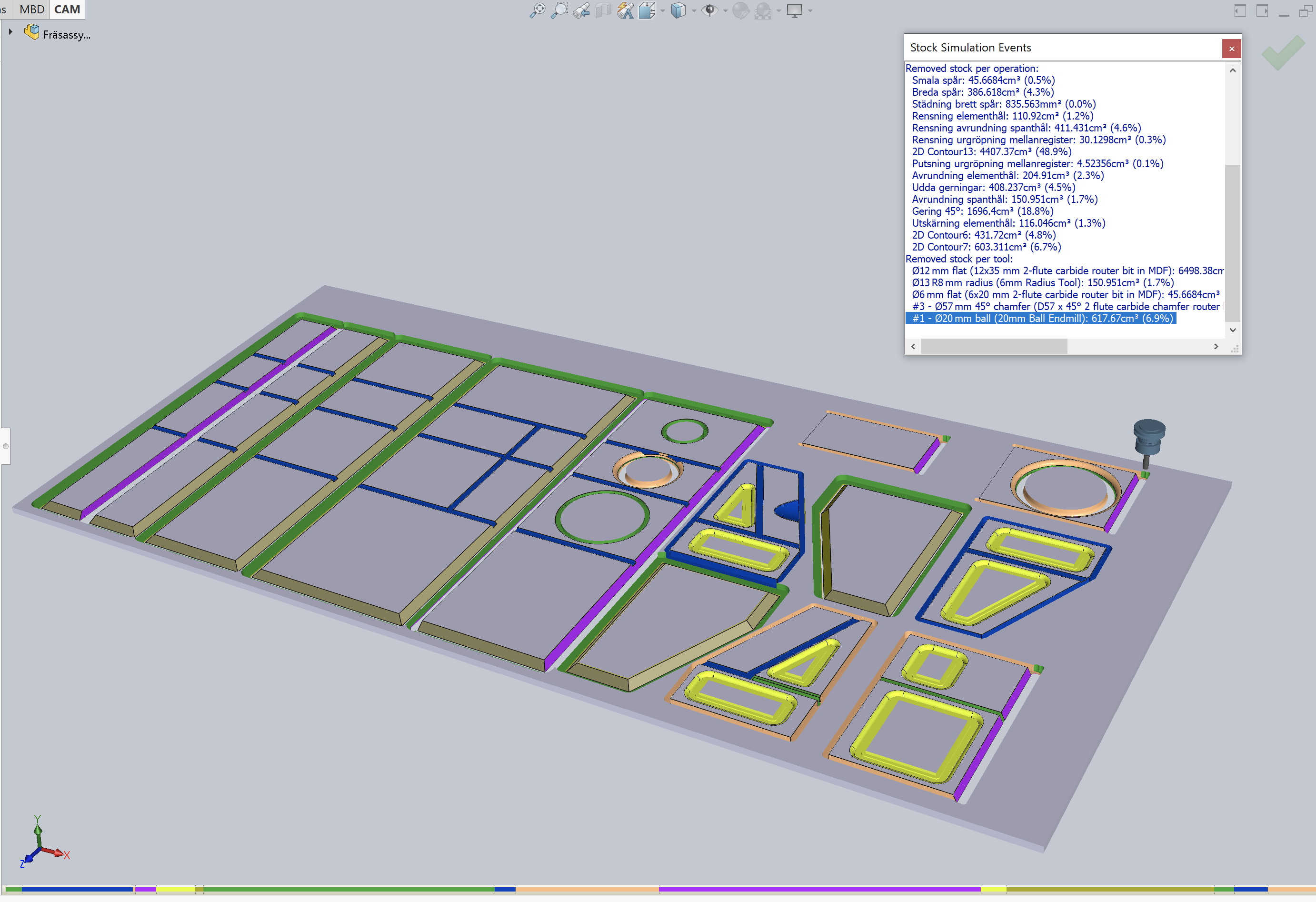Click the View Orientation cube icon
The height and width of the screenshot is (902, 1316).
[x=647, y=10]
